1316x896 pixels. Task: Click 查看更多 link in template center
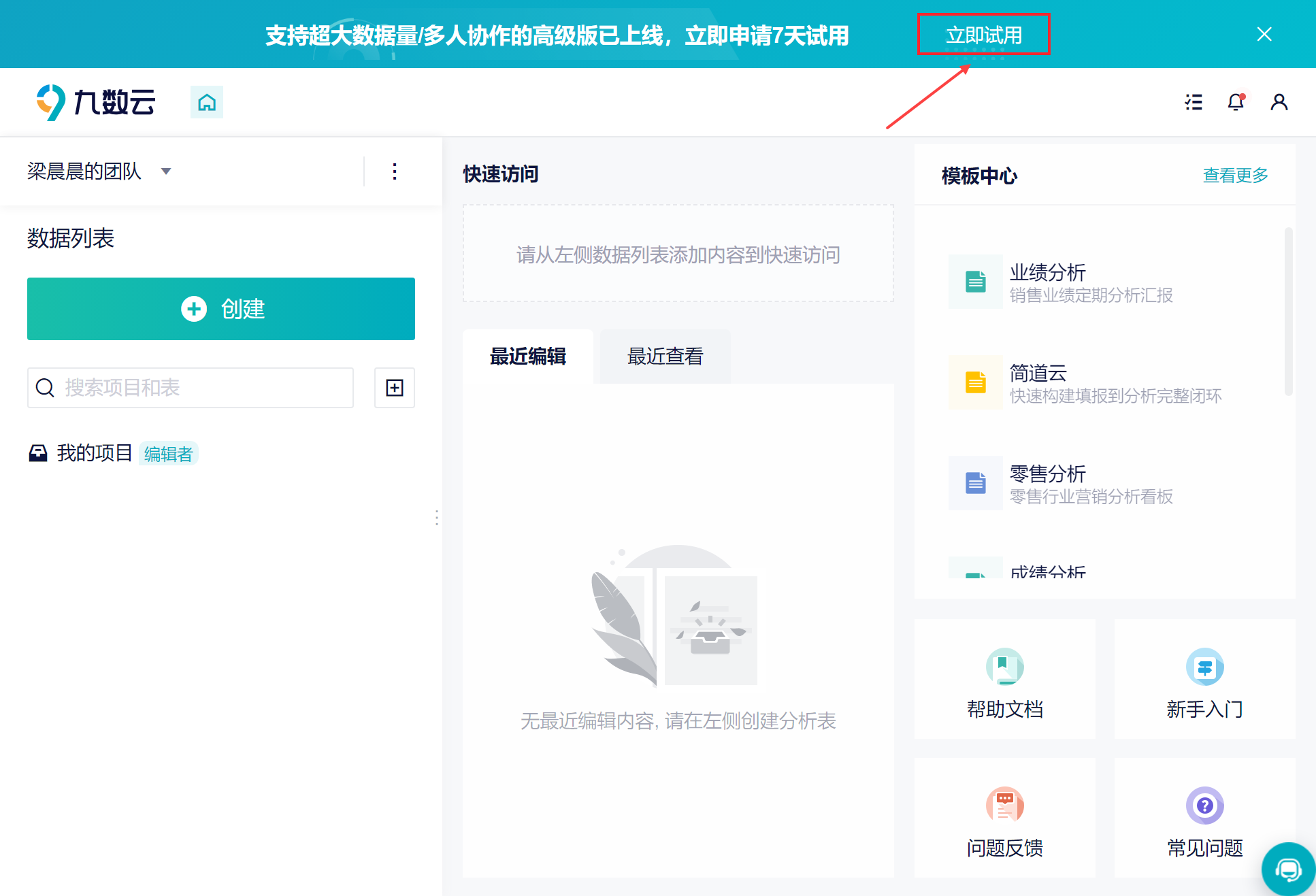tap(1235, 176)
